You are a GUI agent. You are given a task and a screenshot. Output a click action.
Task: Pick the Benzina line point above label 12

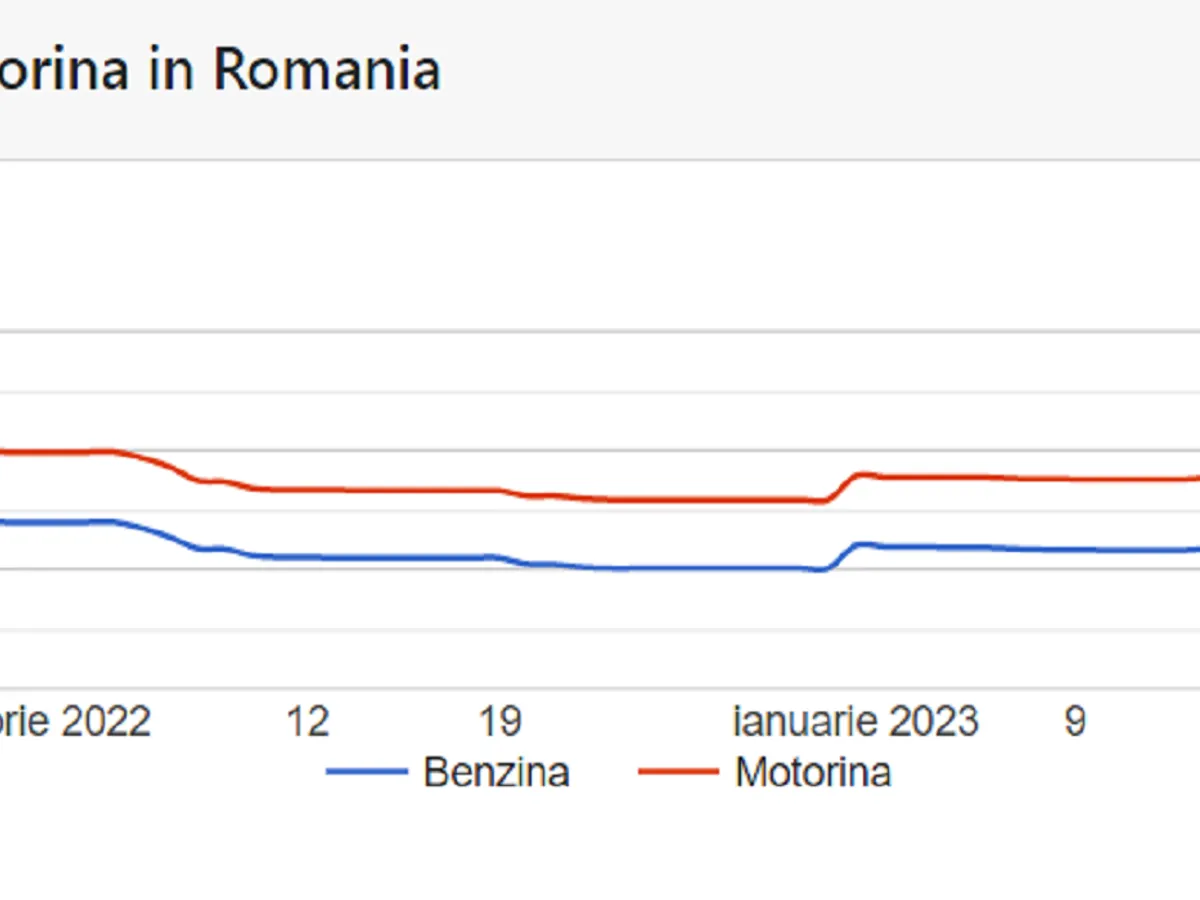[307, 557]
